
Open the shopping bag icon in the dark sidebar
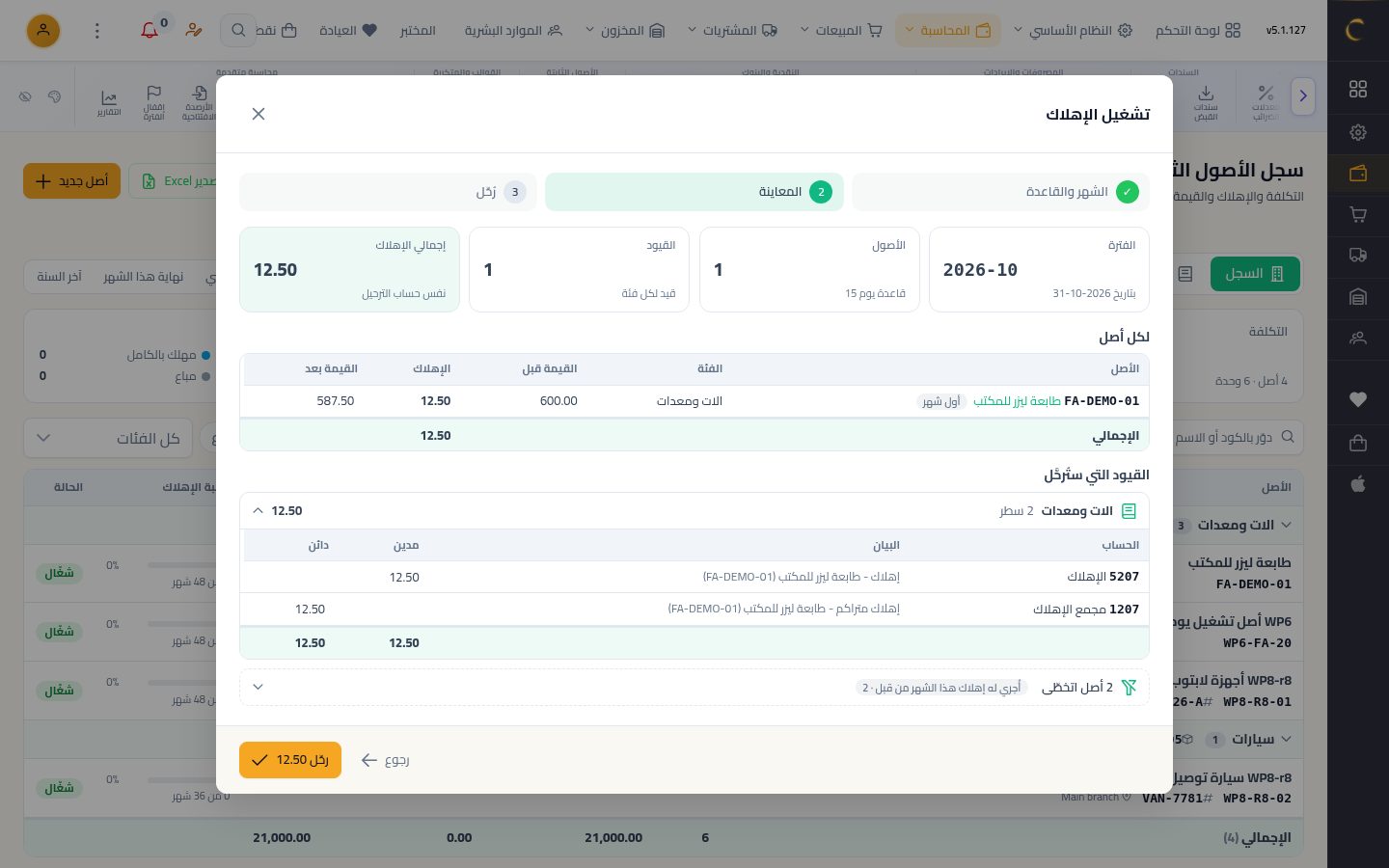coord(1358,443)
